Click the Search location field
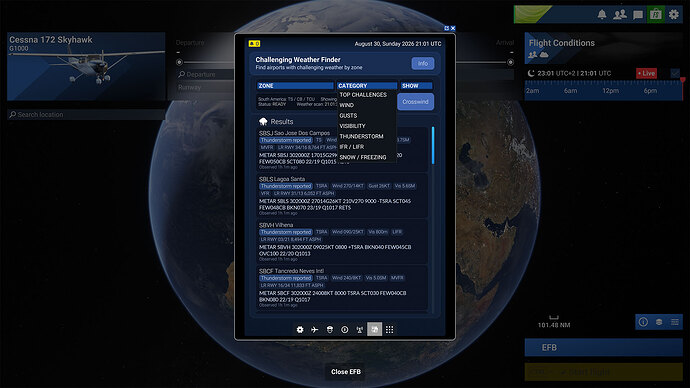This screenshot has width=690, height=388. point(86,114)
